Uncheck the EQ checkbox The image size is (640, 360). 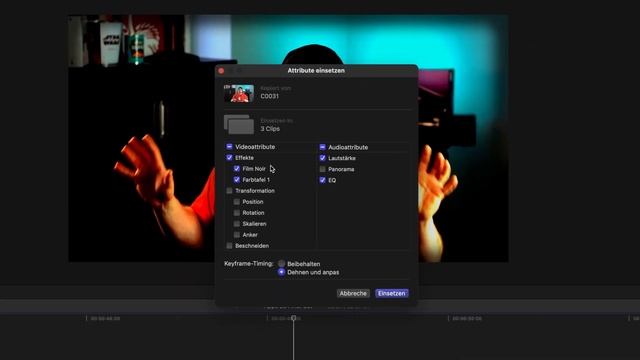point(322,180)
